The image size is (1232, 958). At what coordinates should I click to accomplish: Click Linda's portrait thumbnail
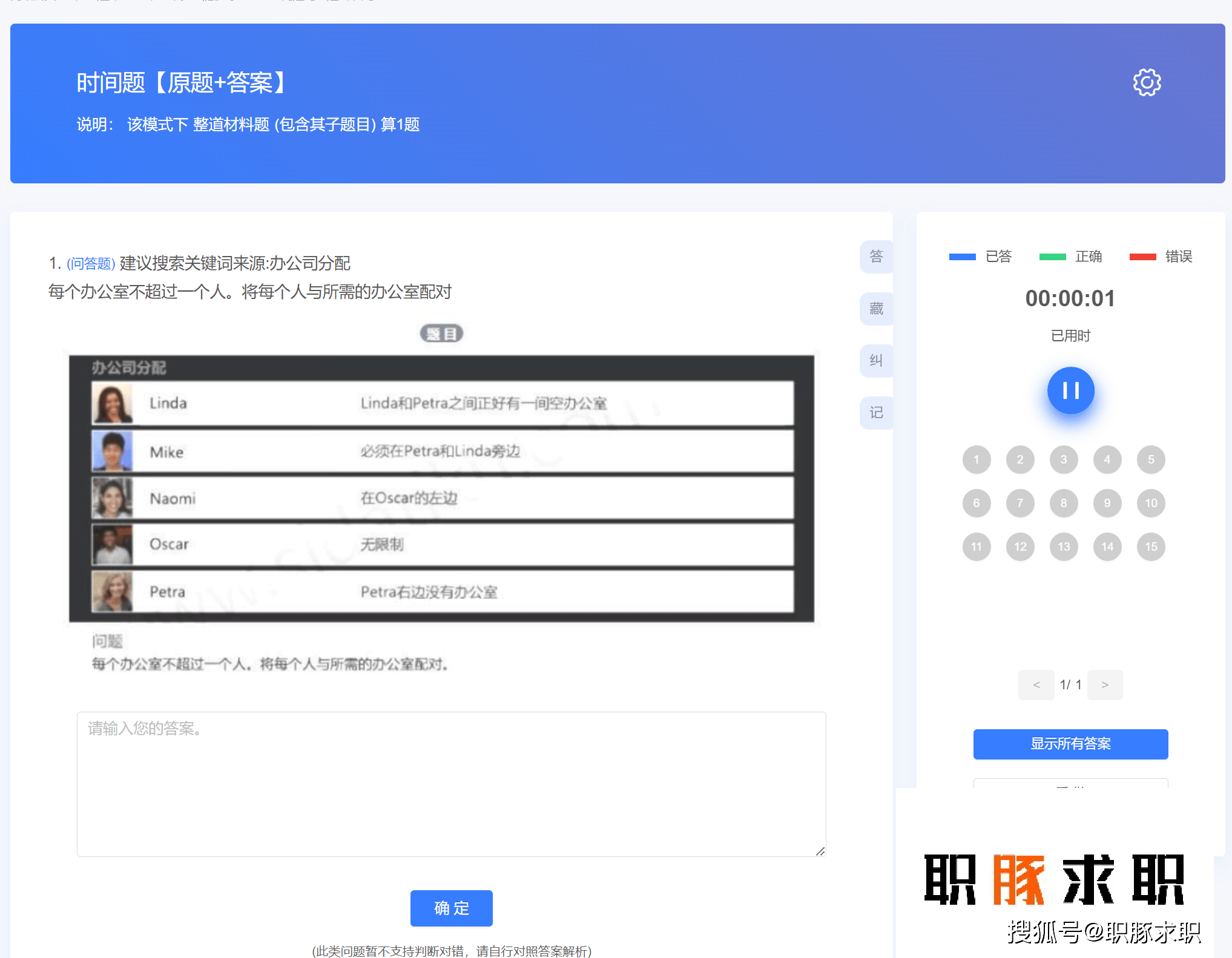[112, 404]
